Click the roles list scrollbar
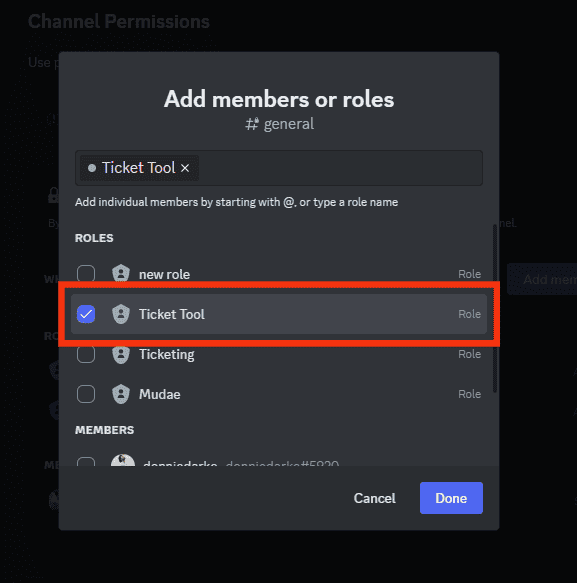The image size is (577, 583). coord(495,308)
